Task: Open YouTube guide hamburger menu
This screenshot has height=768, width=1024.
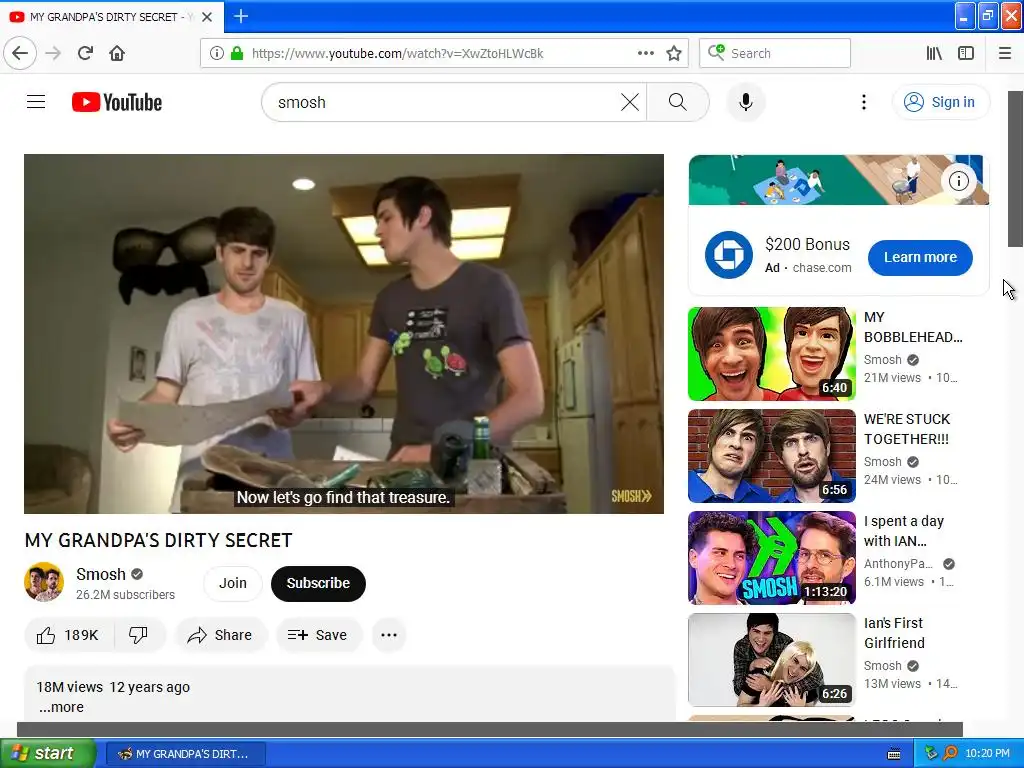Action: point(36,102)
